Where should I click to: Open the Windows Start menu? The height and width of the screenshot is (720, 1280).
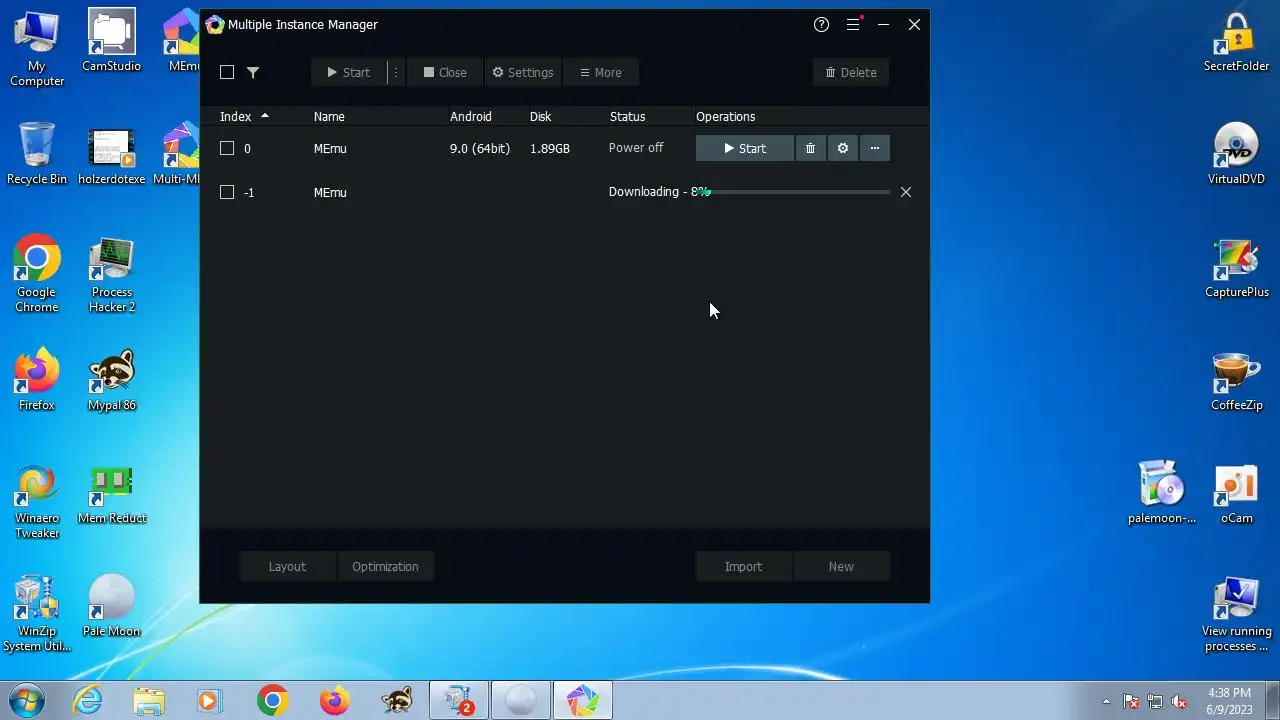point(27,701)
